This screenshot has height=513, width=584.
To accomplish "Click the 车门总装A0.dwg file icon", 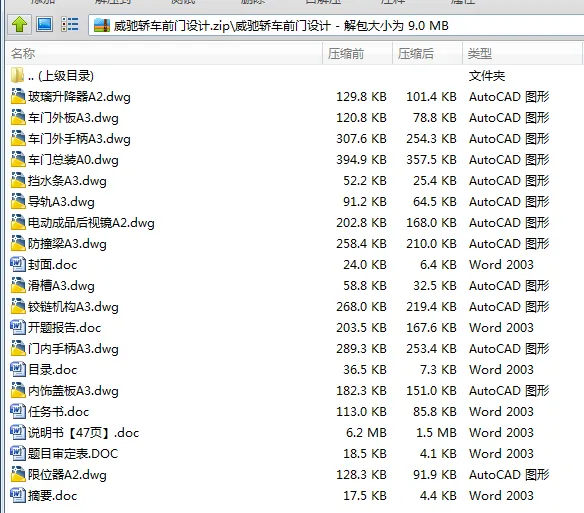I will point(18,159).
